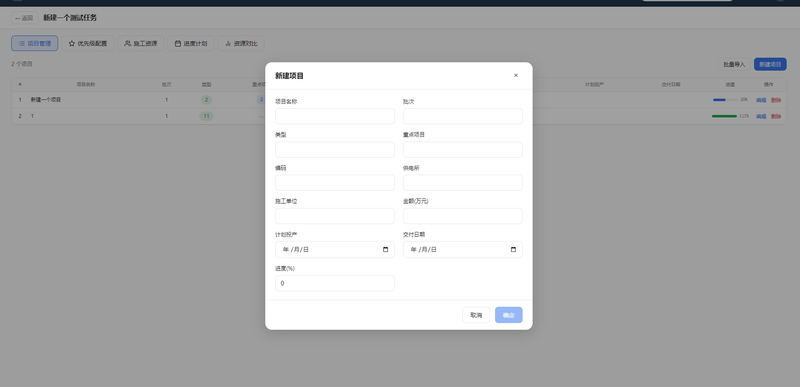
Task: Click the 交付日期 date text area
Action: (x=423, y=249)
